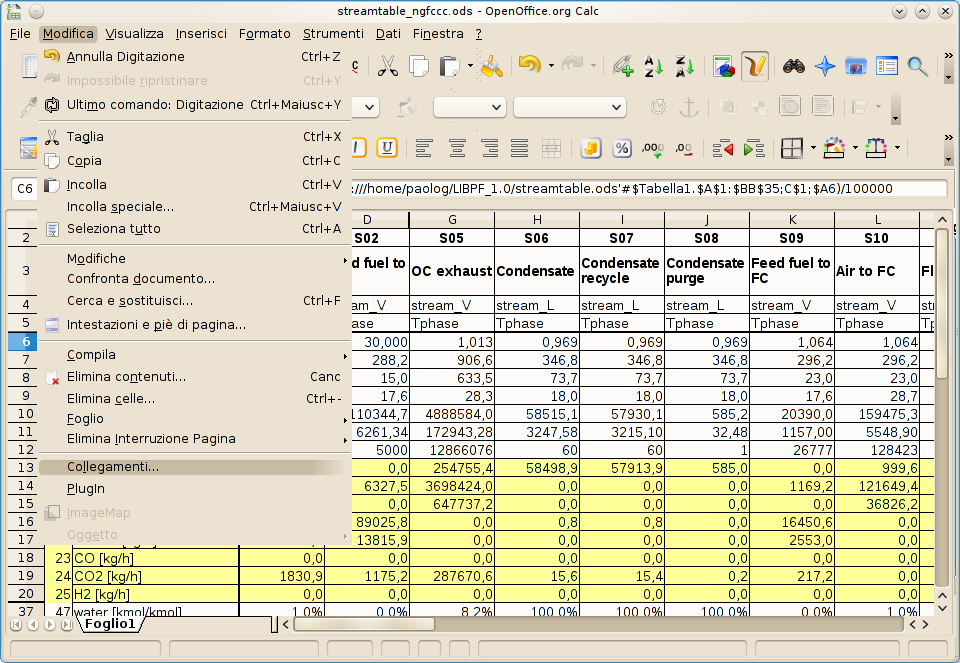Expand the Undo history dropdown arrow

tap(551, 67)
